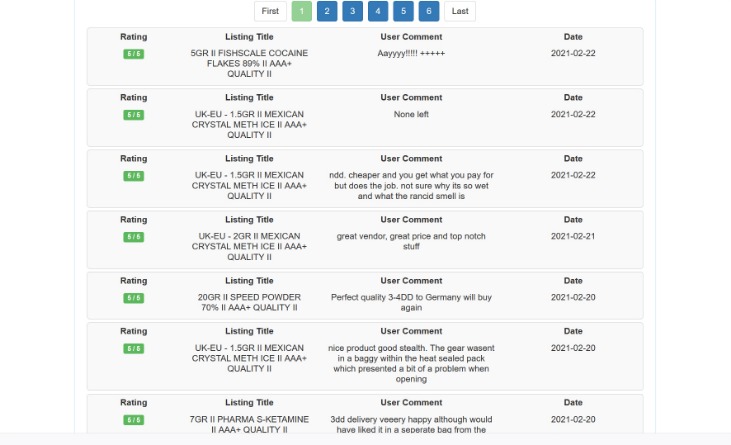Click the 5/5 badge on the SPEED POWDER review
This screenshot has height=445, width=731.
[133, 298]
